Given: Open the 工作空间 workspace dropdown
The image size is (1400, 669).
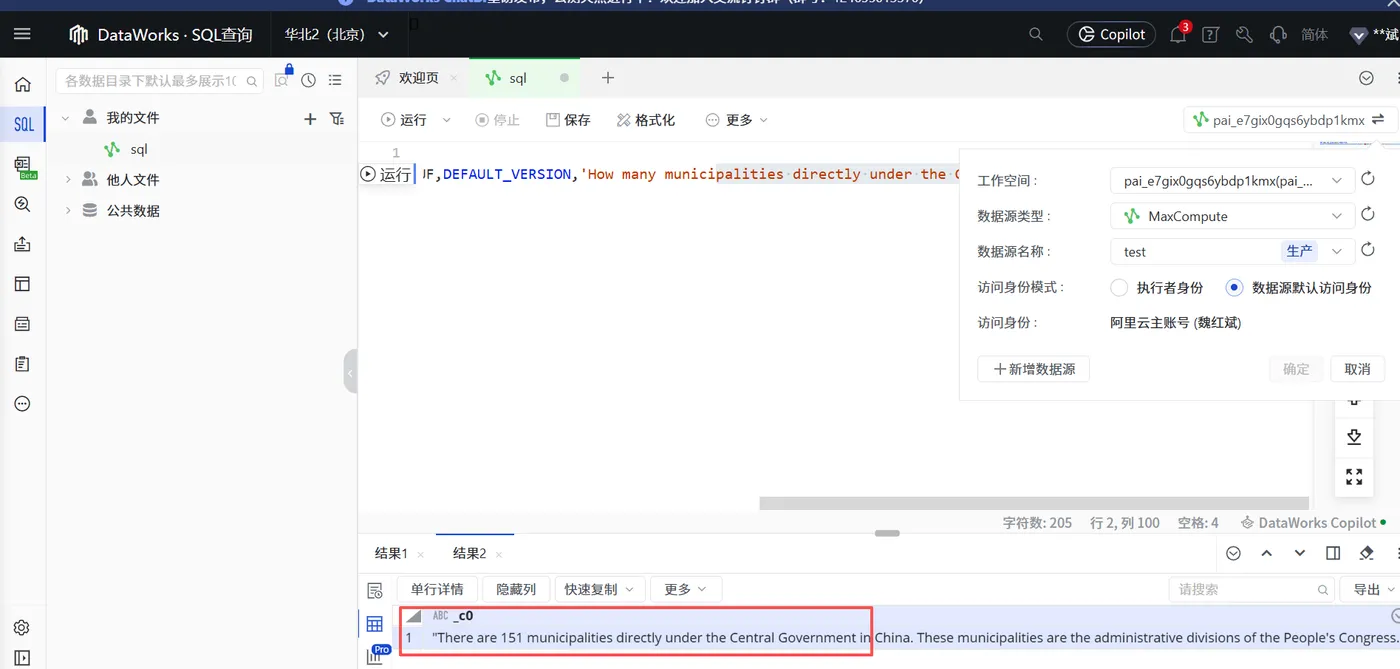Looking at the screenshot, I should click(1232, 181).
